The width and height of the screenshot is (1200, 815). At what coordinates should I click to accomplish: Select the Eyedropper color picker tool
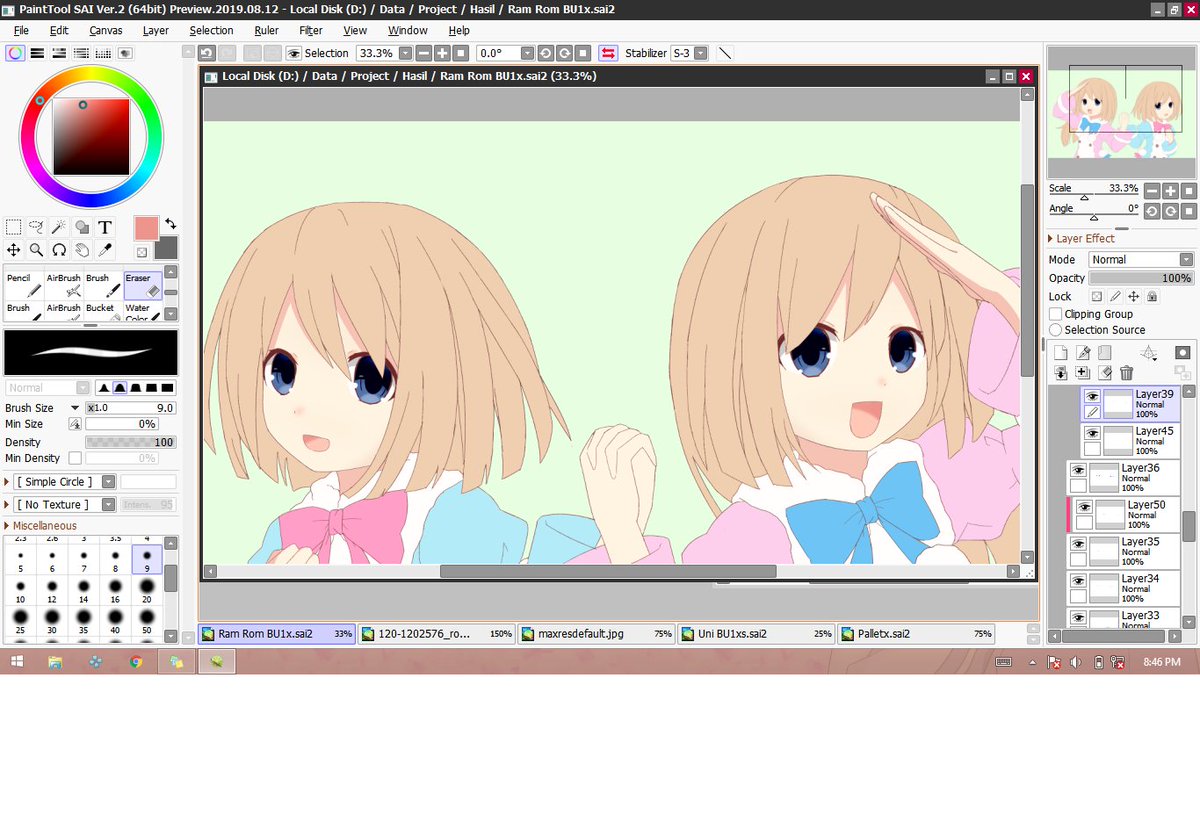[x=105, y=250]
